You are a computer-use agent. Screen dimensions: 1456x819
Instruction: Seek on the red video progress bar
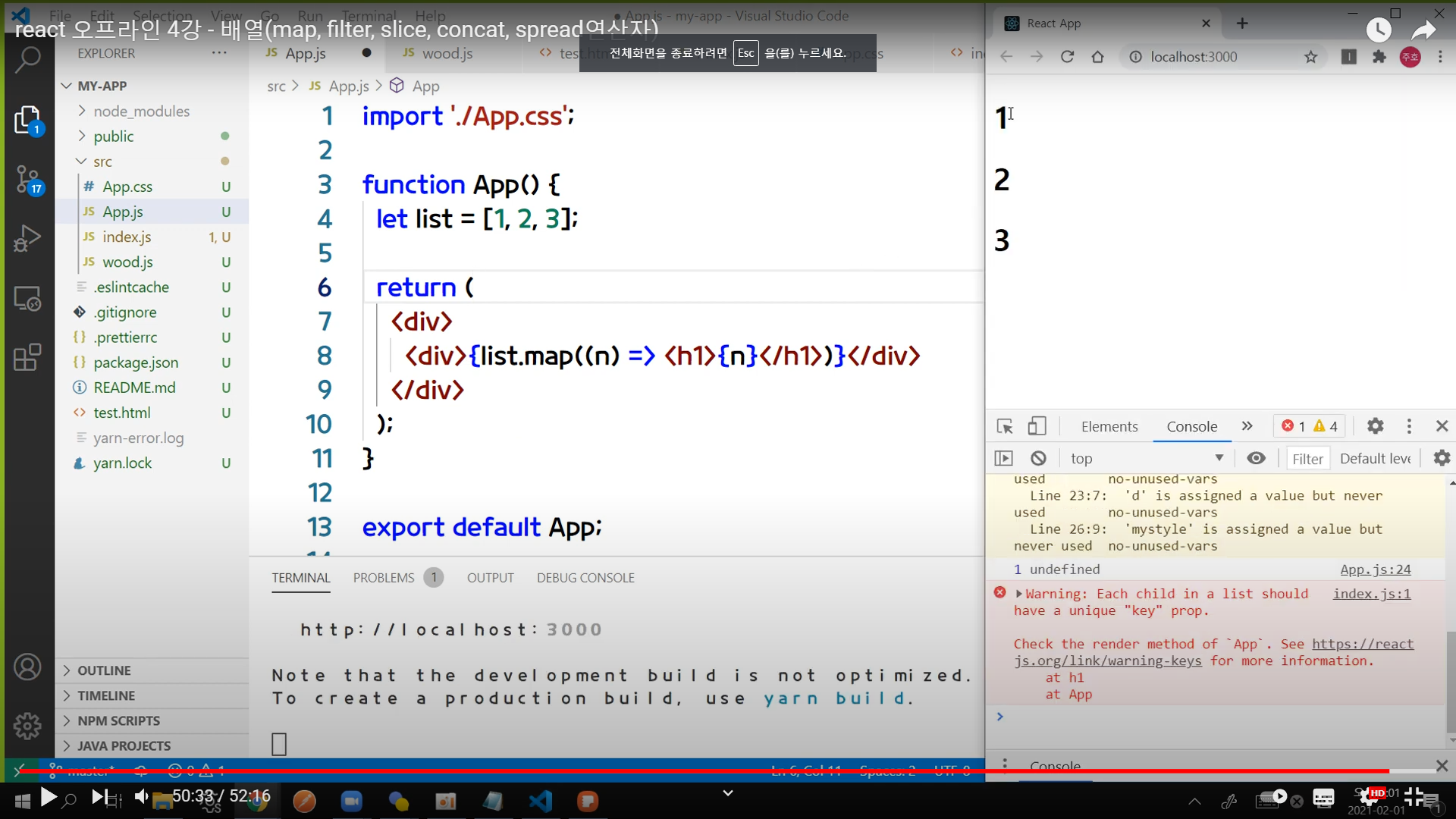point(728,771)
